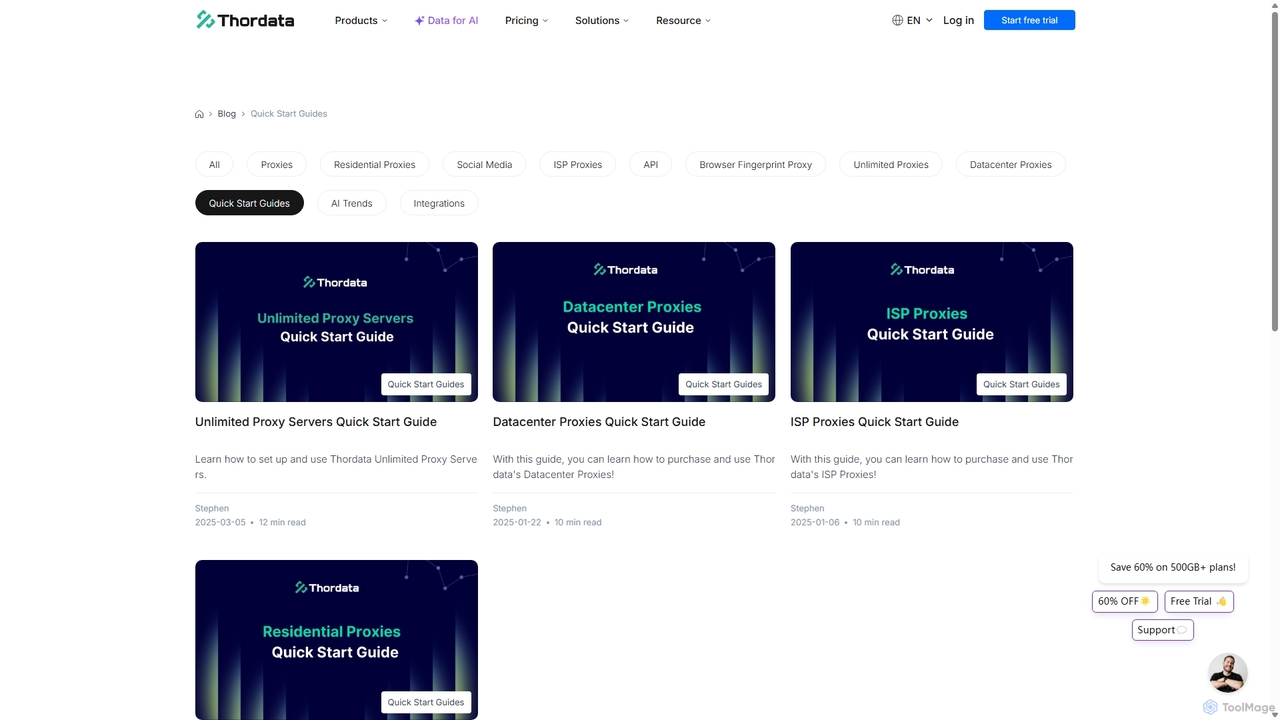Screen dimensions: 1280x720
Task: Click the Free Trial chat button
Action: pos(1199,601)
